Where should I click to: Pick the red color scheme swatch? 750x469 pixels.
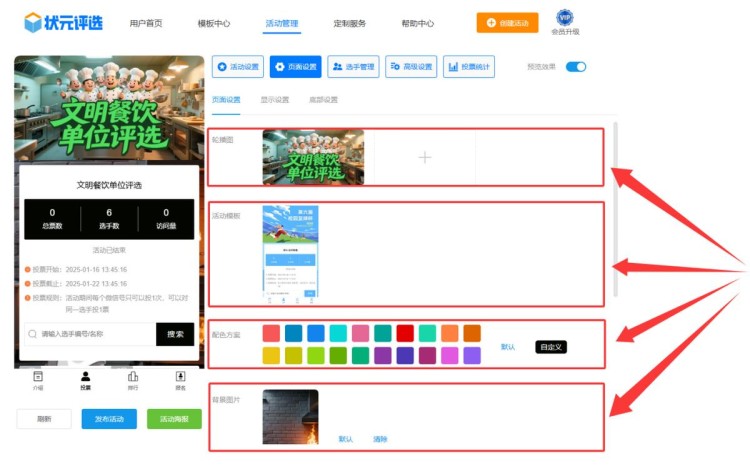(404, 333)
